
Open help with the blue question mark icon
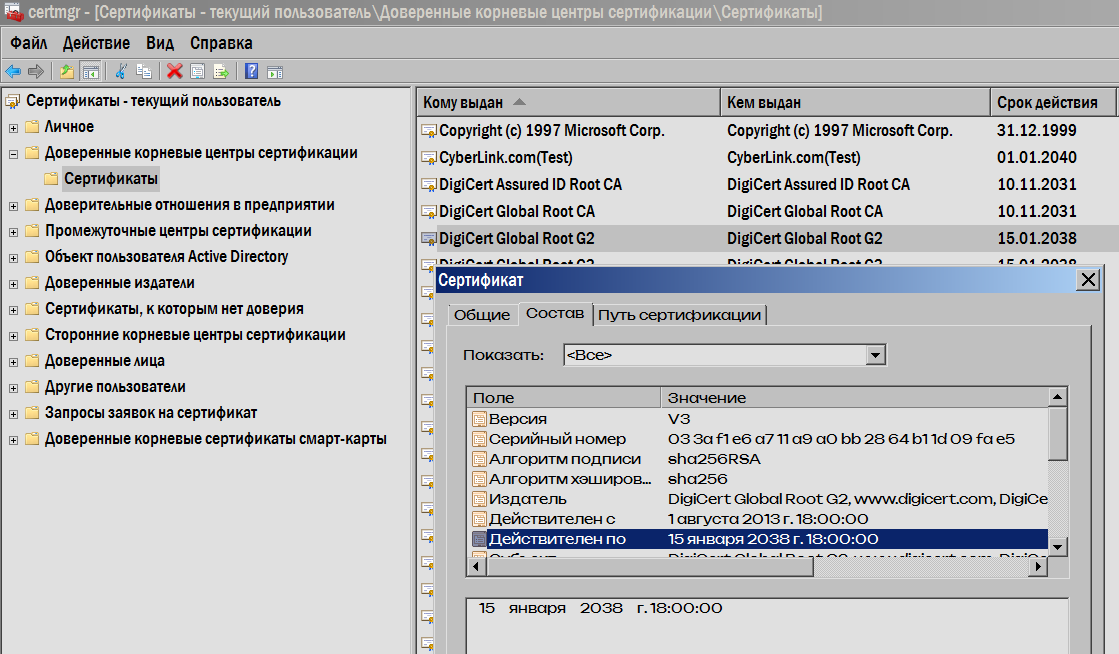251,71
